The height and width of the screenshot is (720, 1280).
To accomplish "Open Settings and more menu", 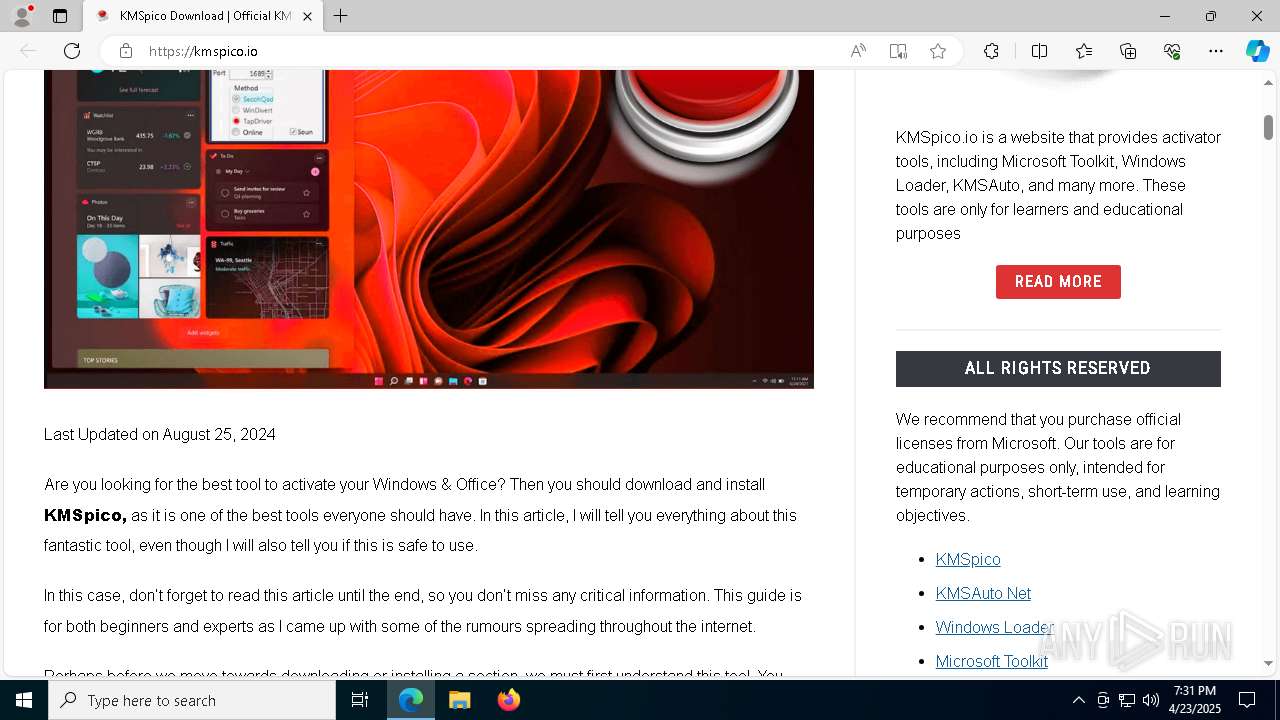I will (1216, 51).
